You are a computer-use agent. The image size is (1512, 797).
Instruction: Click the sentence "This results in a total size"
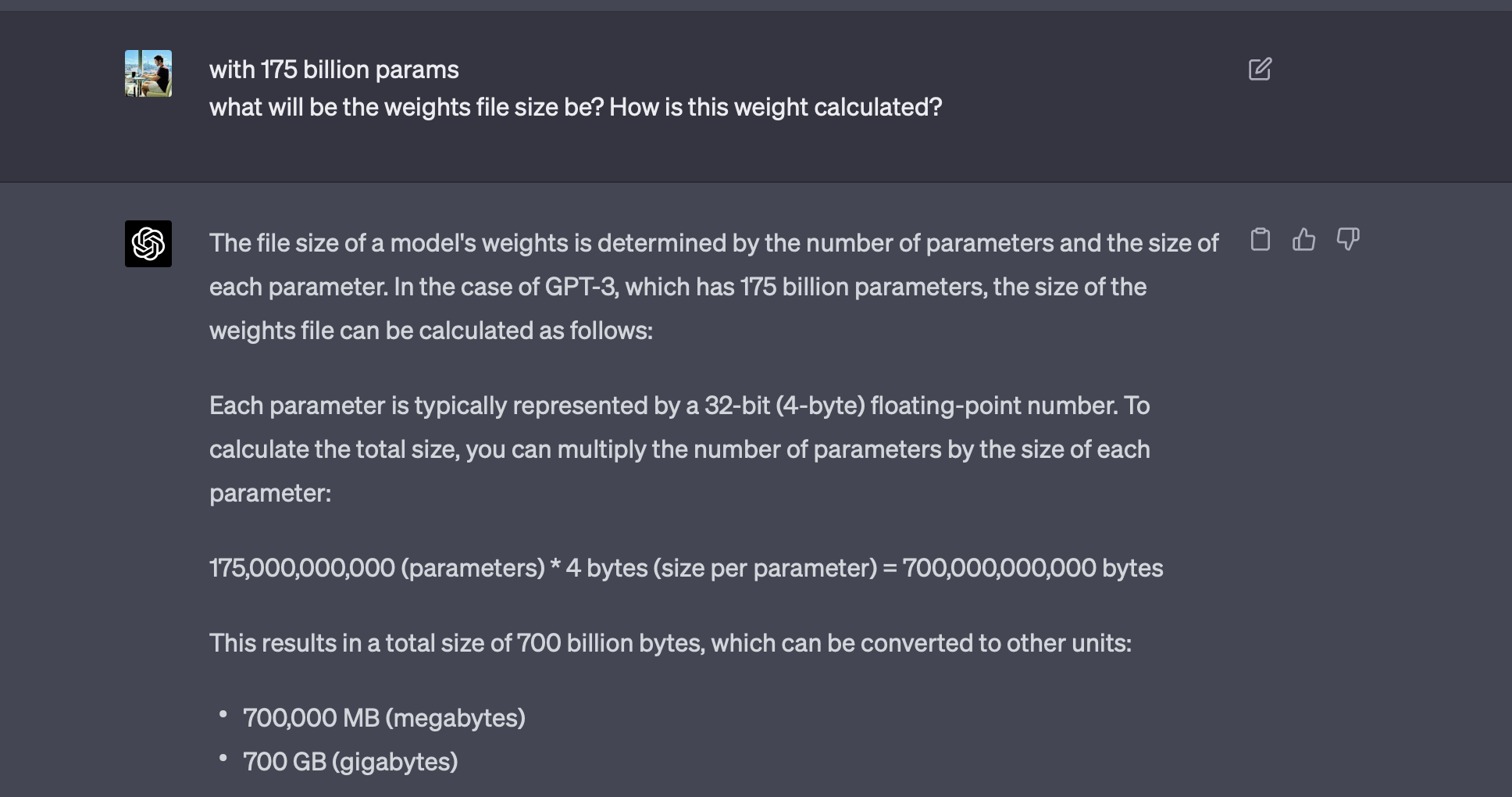(669, 643)
